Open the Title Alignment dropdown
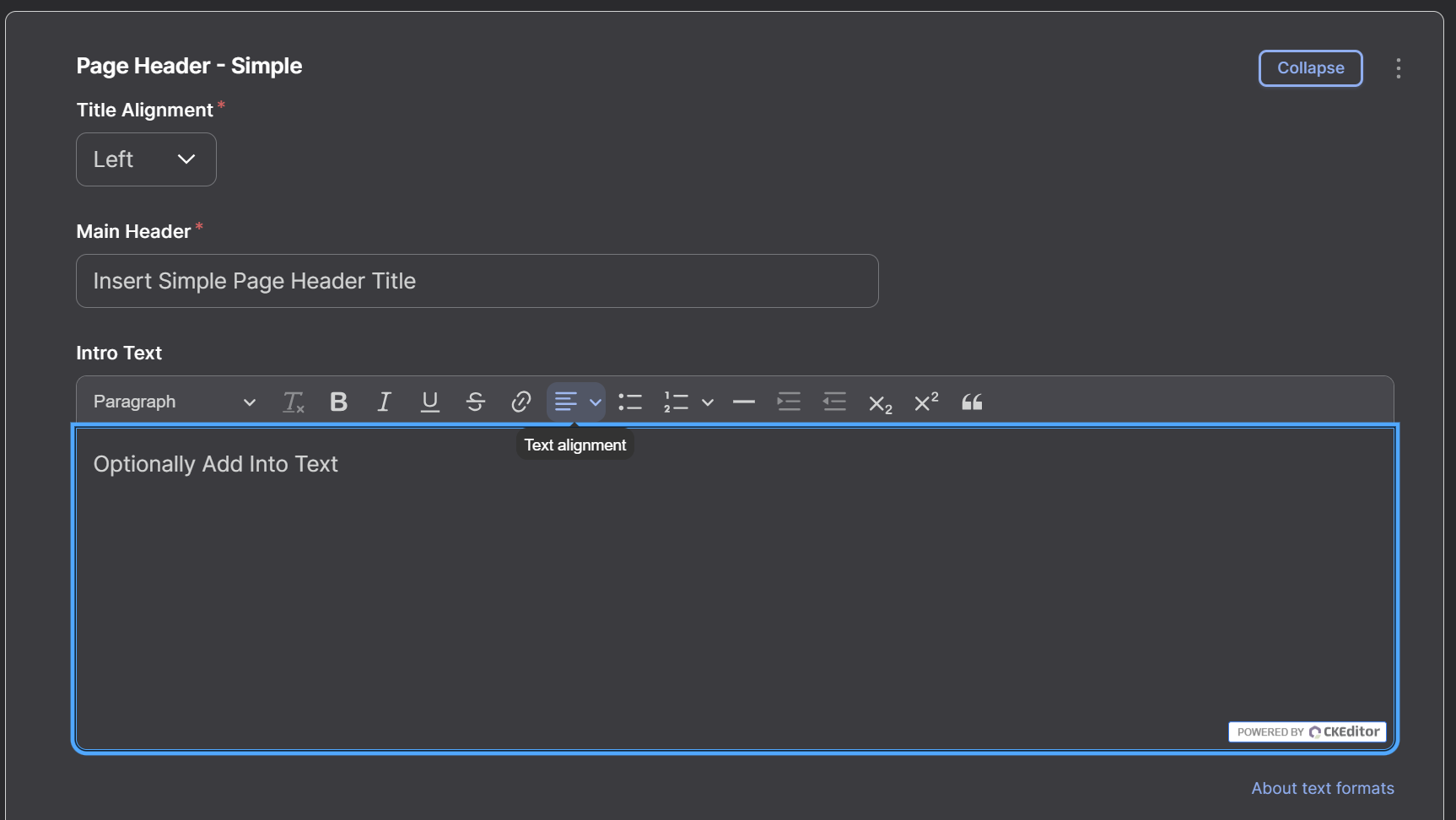The height and width of the screenshot is (820, 1456). pyautogui.click(x=146, y=159)
